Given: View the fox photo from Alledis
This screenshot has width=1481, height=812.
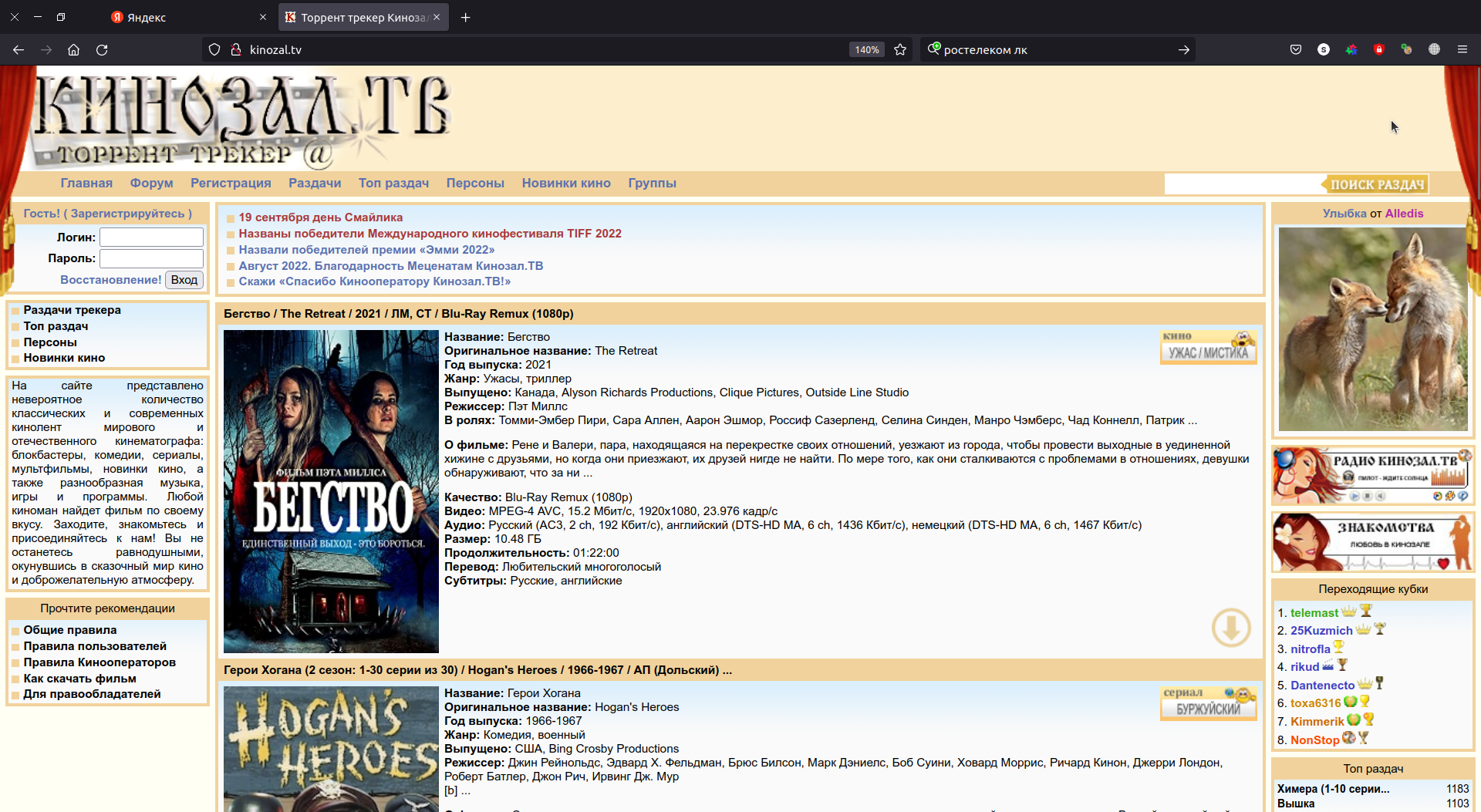Looking at the screenshot, I should [1373, 329].
